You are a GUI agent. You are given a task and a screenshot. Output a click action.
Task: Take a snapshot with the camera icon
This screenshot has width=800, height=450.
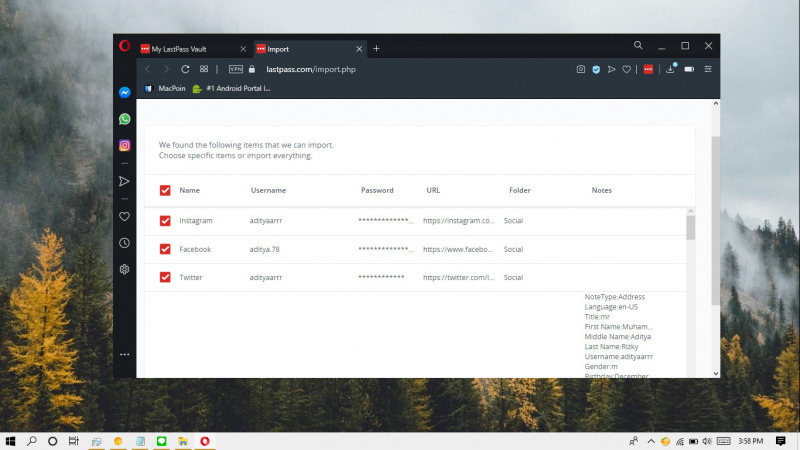581,69
